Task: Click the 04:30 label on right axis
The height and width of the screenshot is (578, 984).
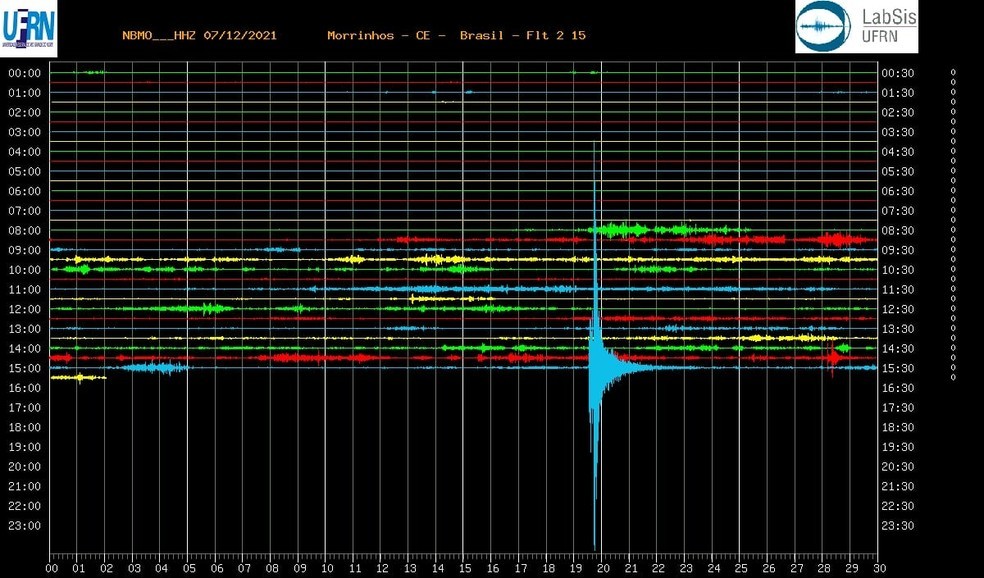Action: (897, 152)
